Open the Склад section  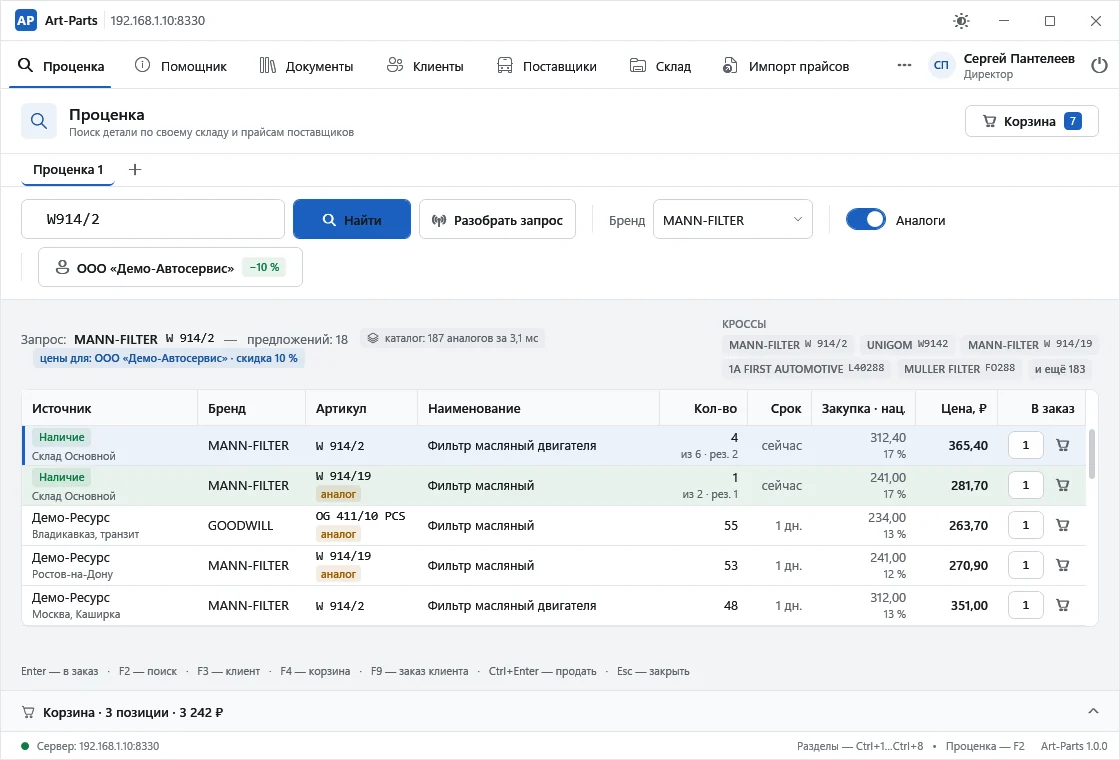(660, 66)
